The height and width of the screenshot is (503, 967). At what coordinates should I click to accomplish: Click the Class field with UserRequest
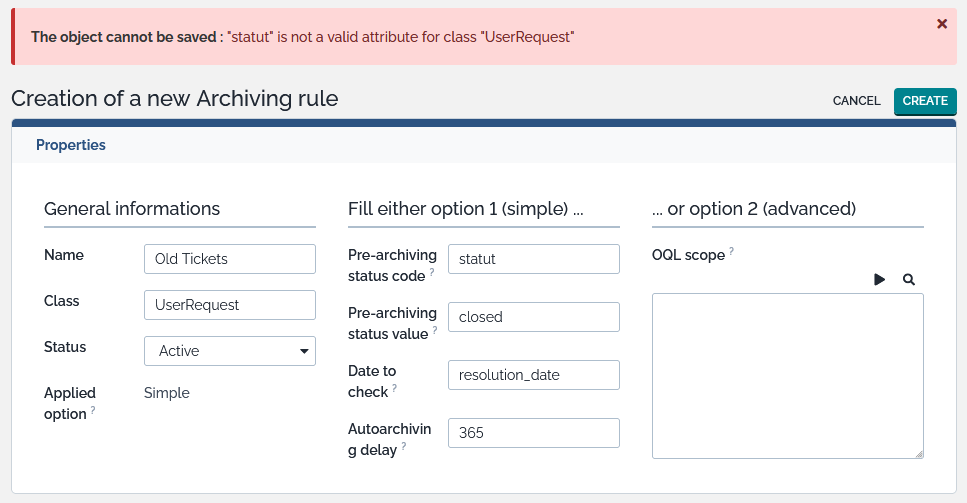coord(230,305)
